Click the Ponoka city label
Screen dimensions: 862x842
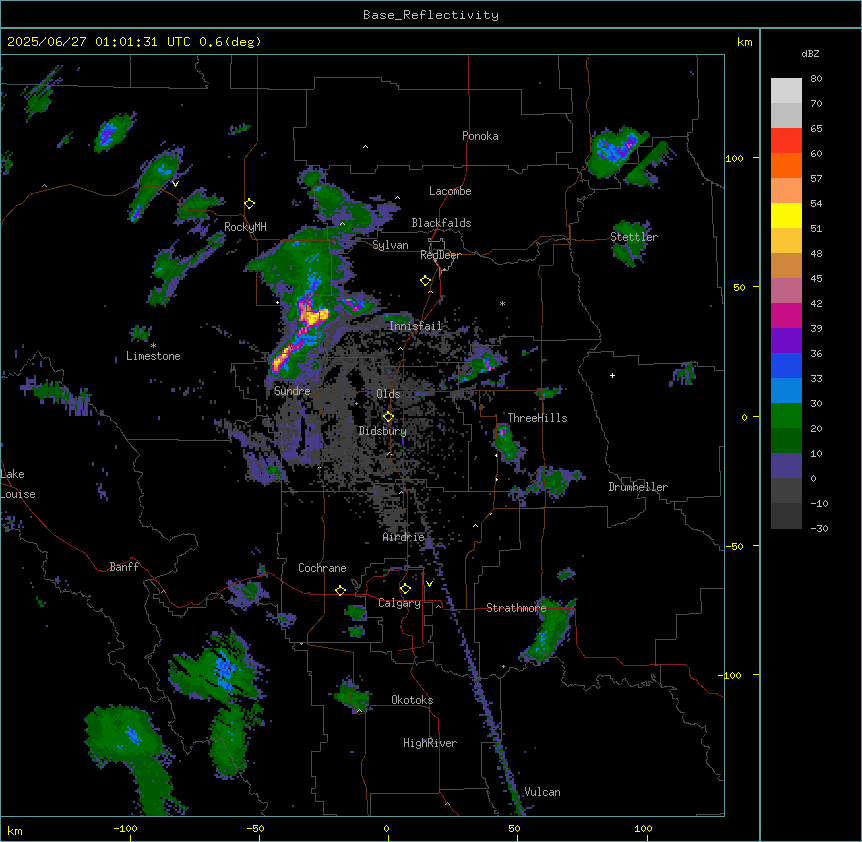pyautogui.click(x=480, y=136)
